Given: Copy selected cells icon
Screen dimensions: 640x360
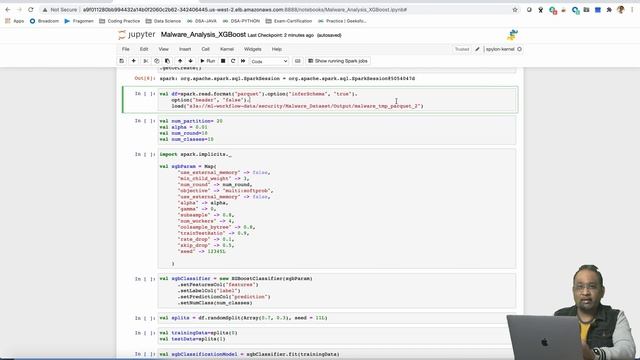Looking at the screenshot, I should point(156,61).
